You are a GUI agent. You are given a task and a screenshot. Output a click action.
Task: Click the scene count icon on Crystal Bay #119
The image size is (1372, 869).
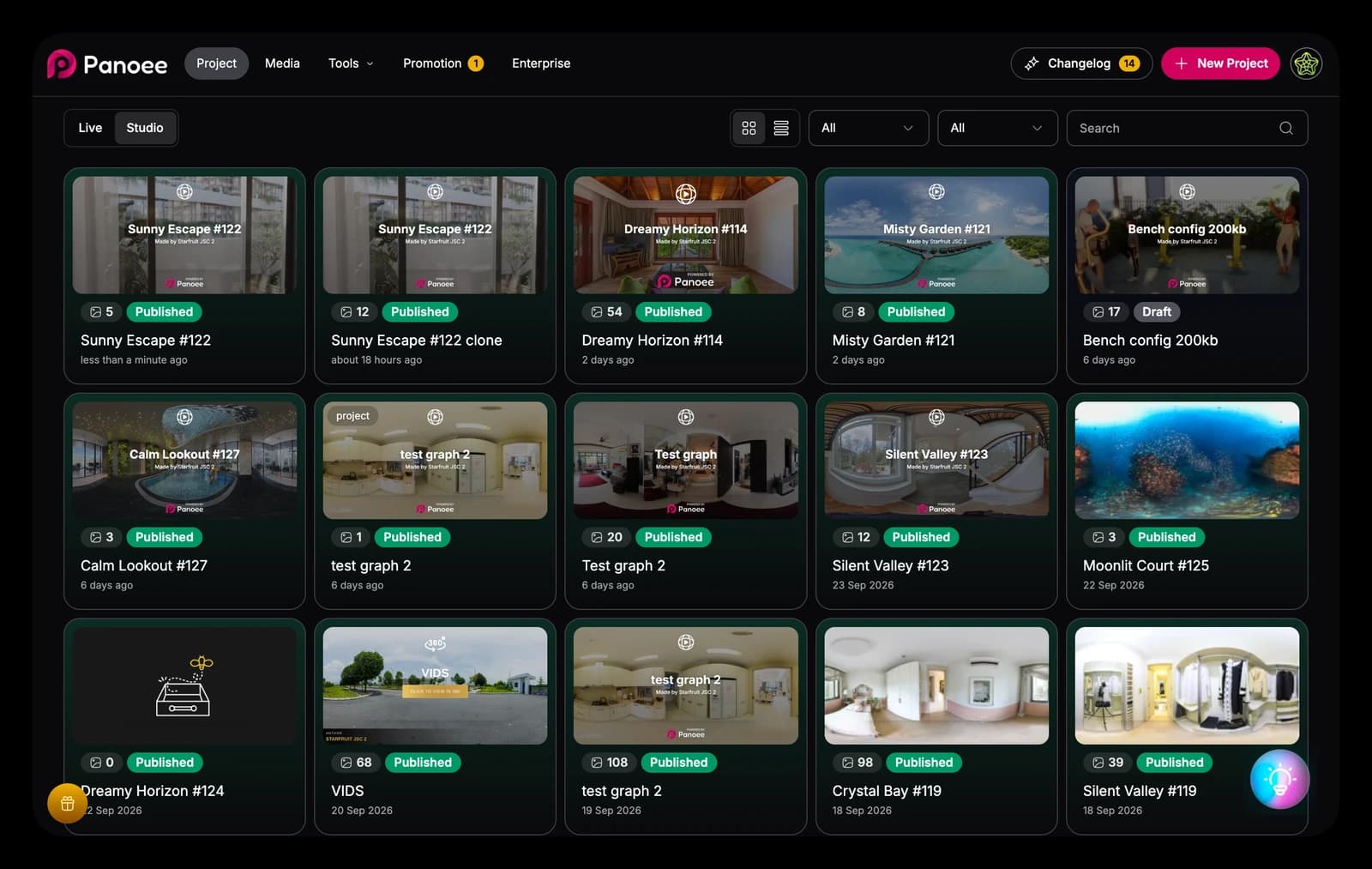846,763
